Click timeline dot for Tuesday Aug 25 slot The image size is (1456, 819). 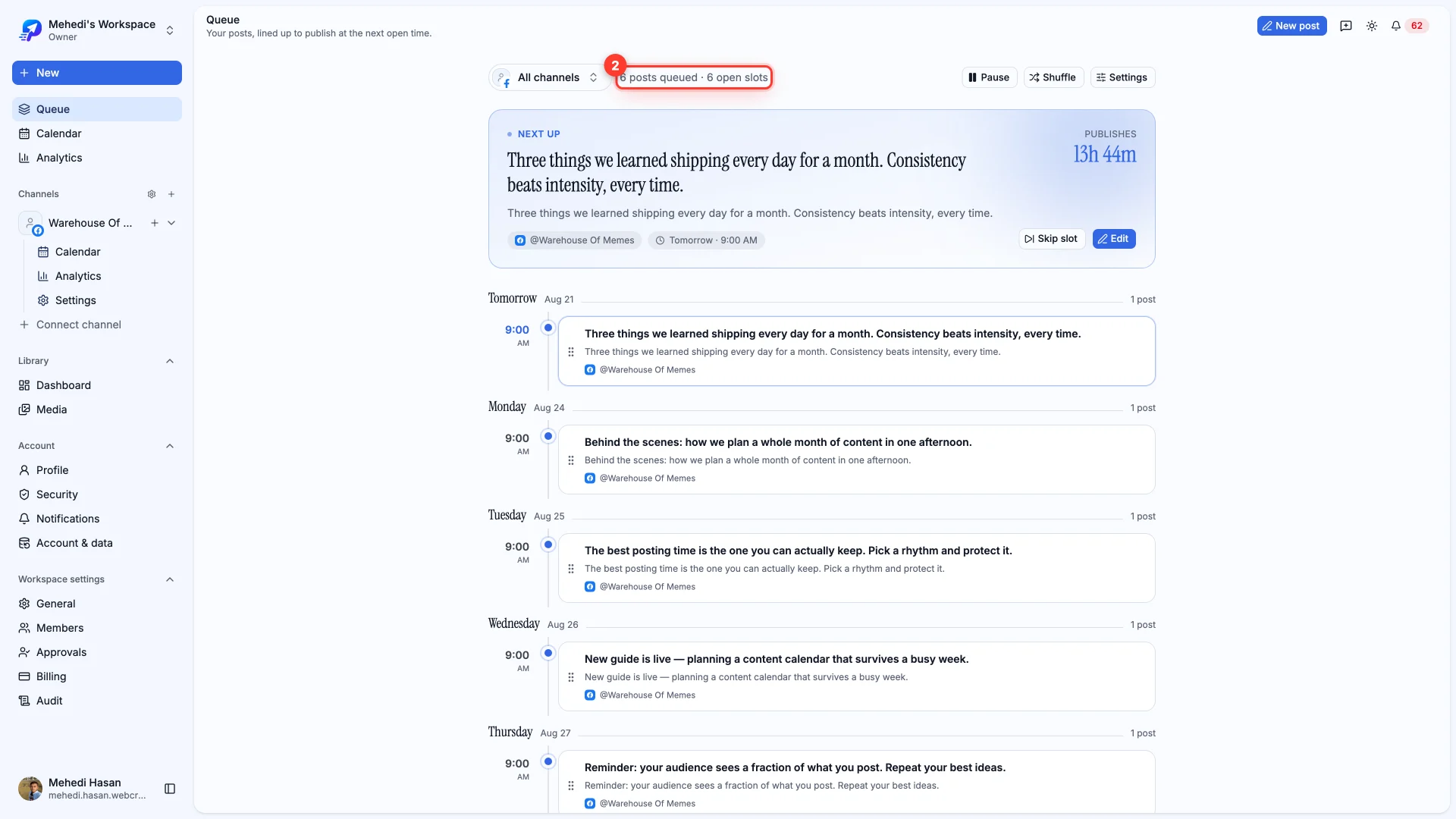click(x=548, y=544)
